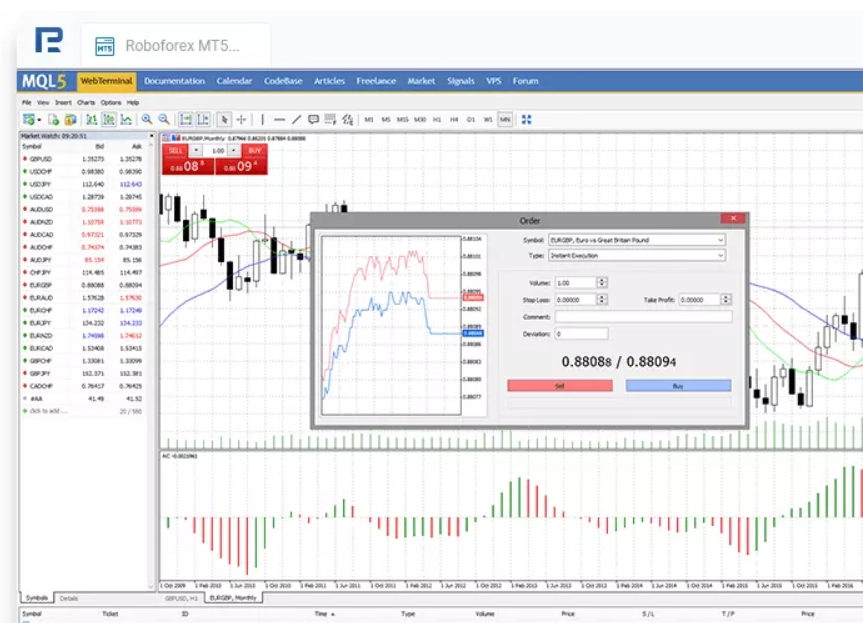
Task: Select EURGBP row in Market Watch
Action: (83, 285)
